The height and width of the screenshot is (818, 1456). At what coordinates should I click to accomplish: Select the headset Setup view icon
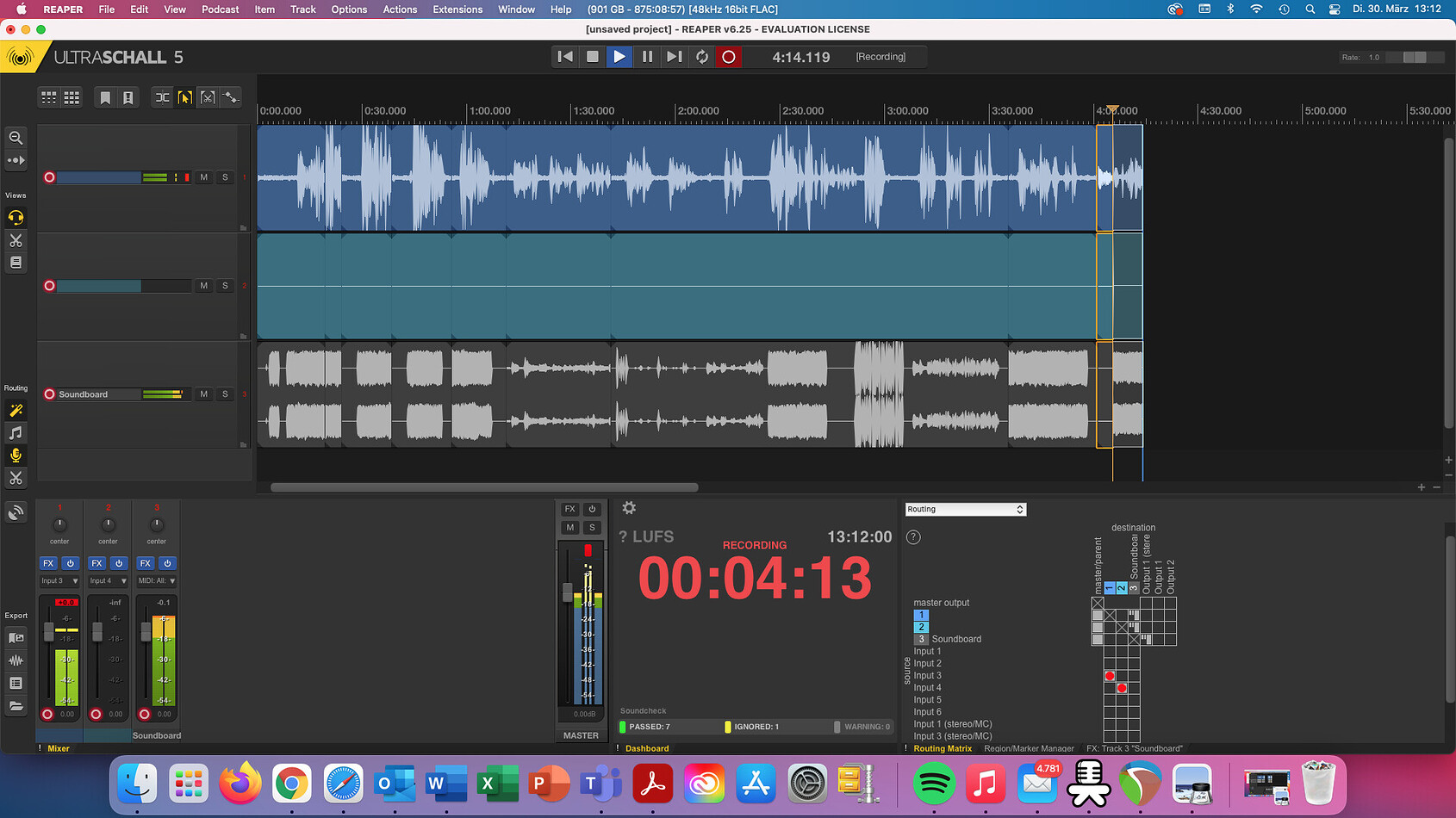tap(16, 217)
